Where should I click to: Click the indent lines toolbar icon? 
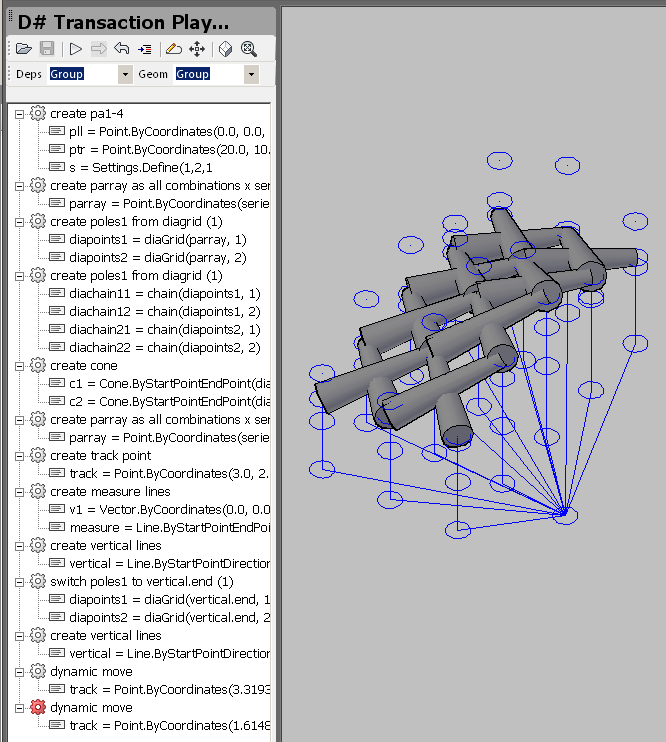(145, 48)
